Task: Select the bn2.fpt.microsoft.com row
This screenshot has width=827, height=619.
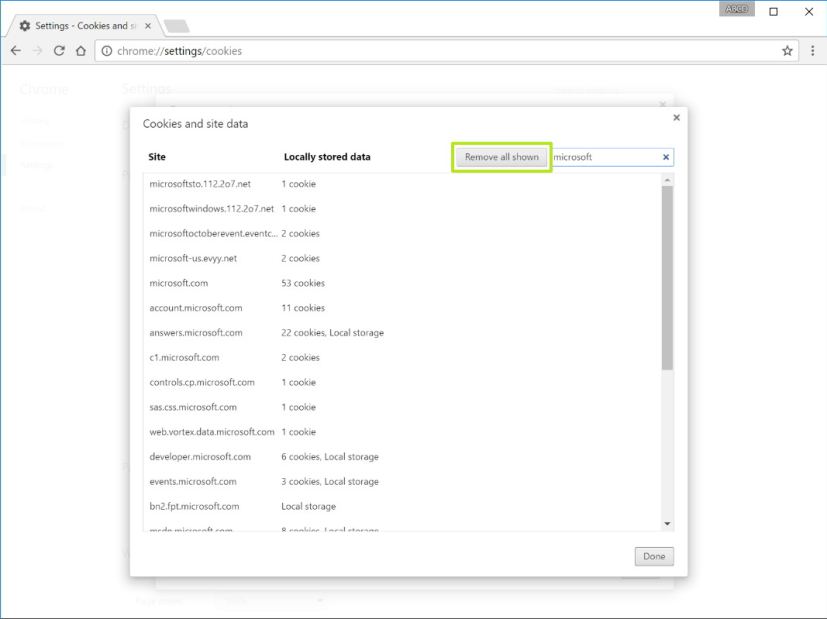Action: pyautogui.click(x=402, y=506)
